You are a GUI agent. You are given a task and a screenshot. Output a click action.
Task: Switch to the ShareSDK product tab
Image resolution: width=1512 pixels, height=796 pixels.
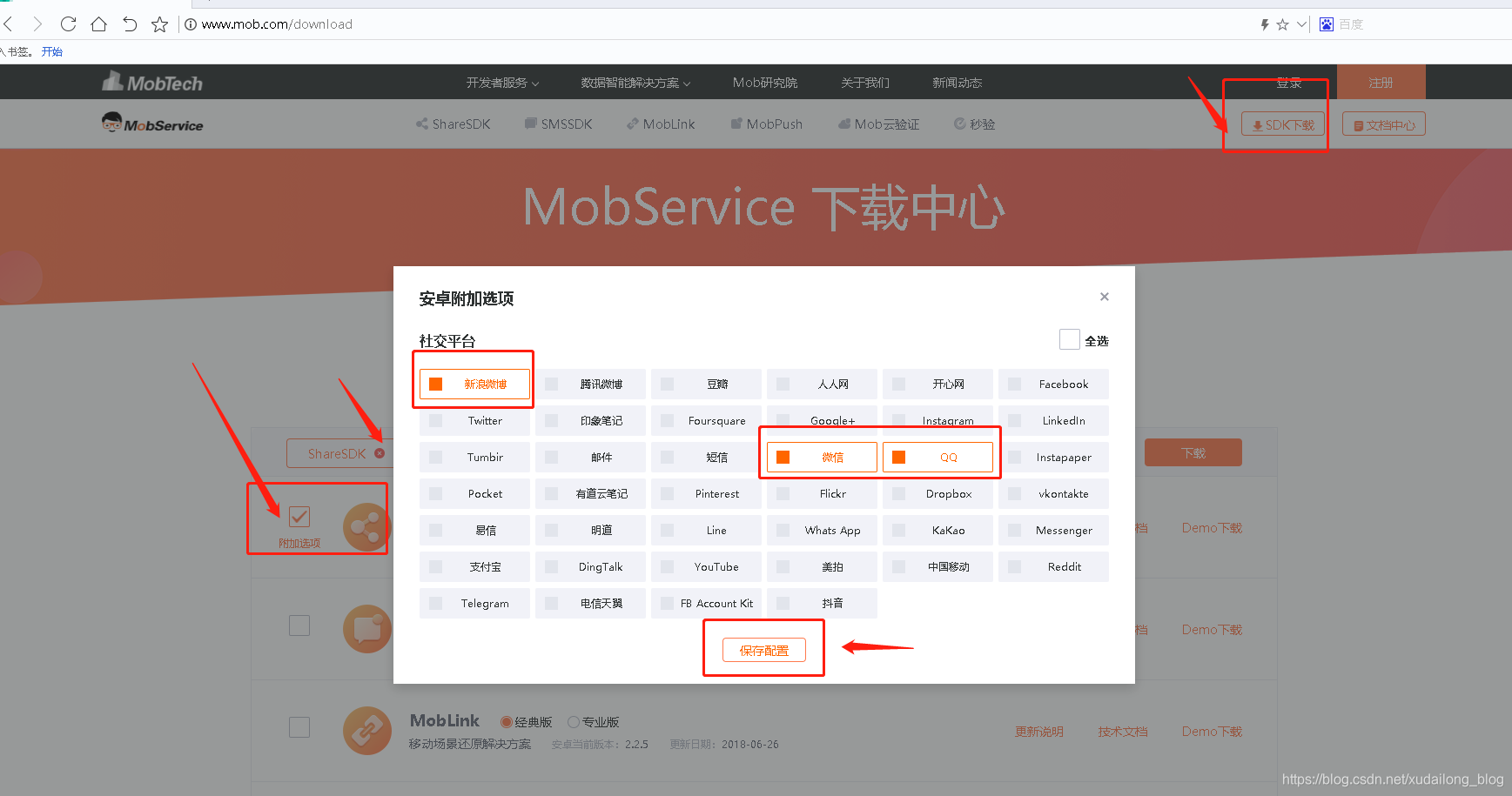click(x=454, y=124)
